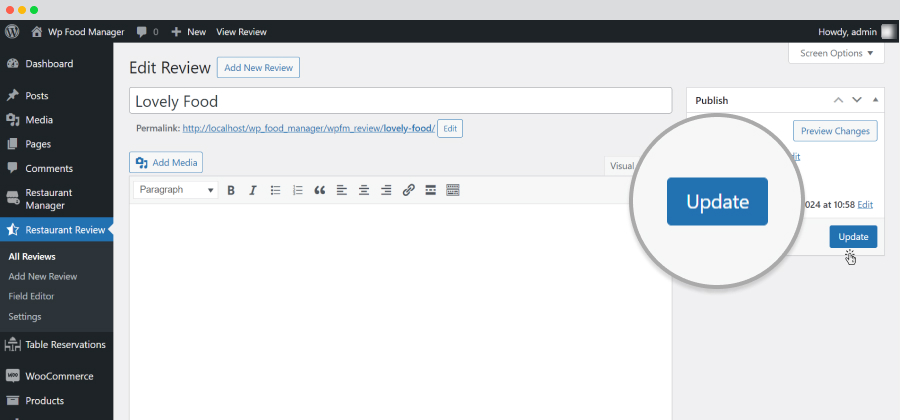Open Table Reservations menu
The height and width of the screenshot is (420, 900).
56,345
